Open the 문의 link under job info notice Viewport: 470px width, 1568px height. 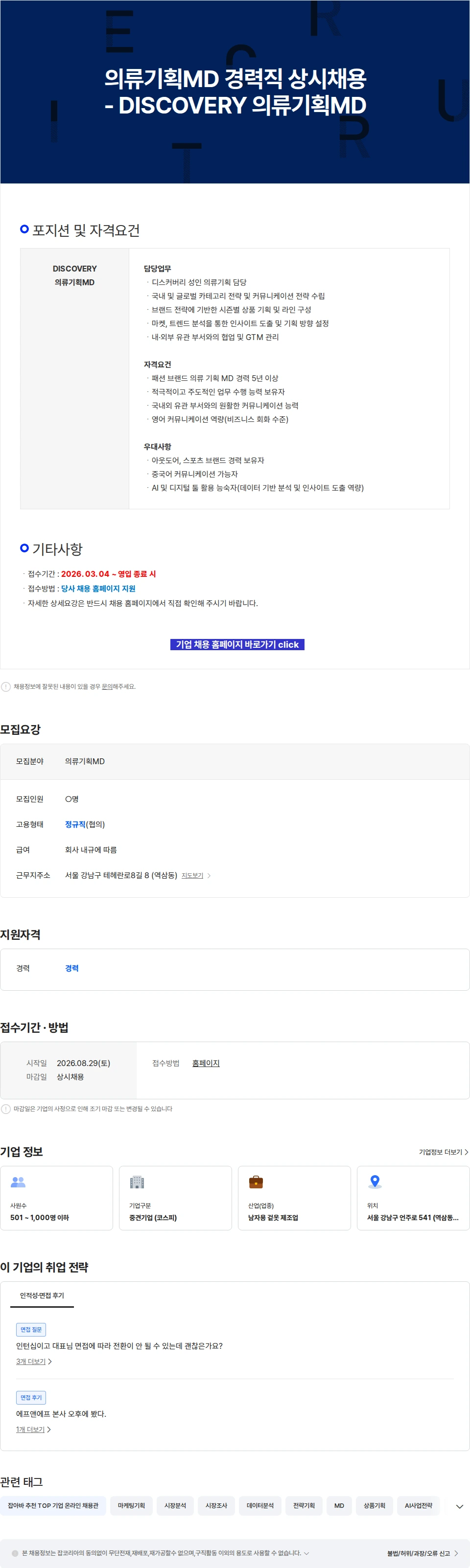click(x=107, y=686)
